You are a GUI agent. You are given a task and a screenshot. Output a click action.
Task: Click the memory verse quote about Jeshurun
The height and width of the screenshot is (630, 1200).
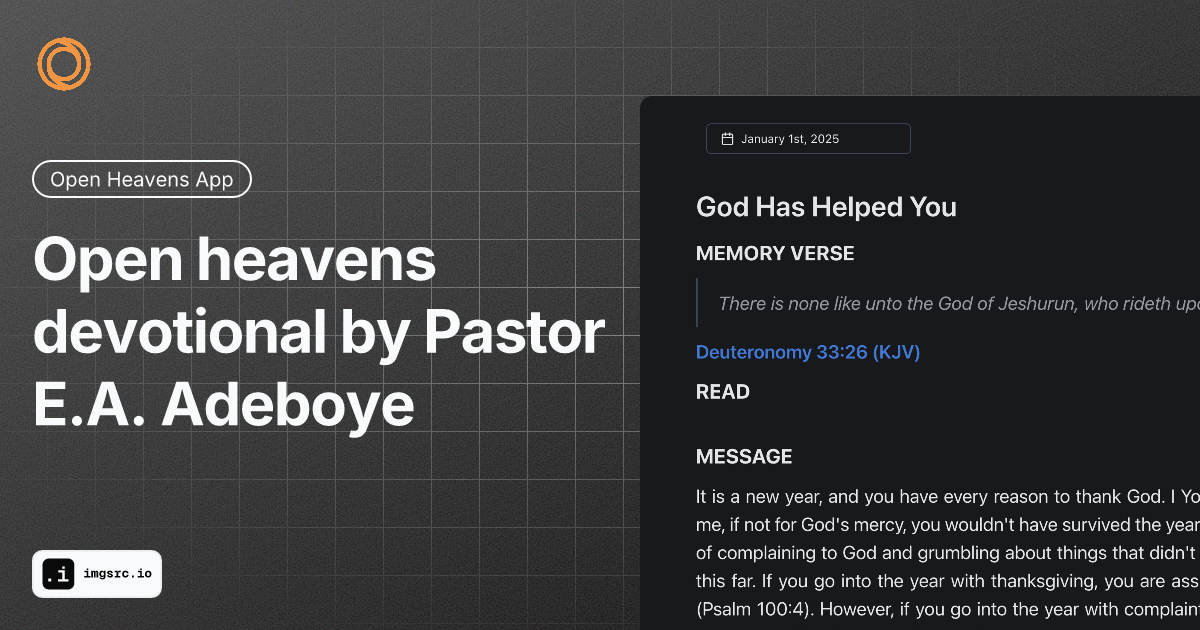[958, 304]
